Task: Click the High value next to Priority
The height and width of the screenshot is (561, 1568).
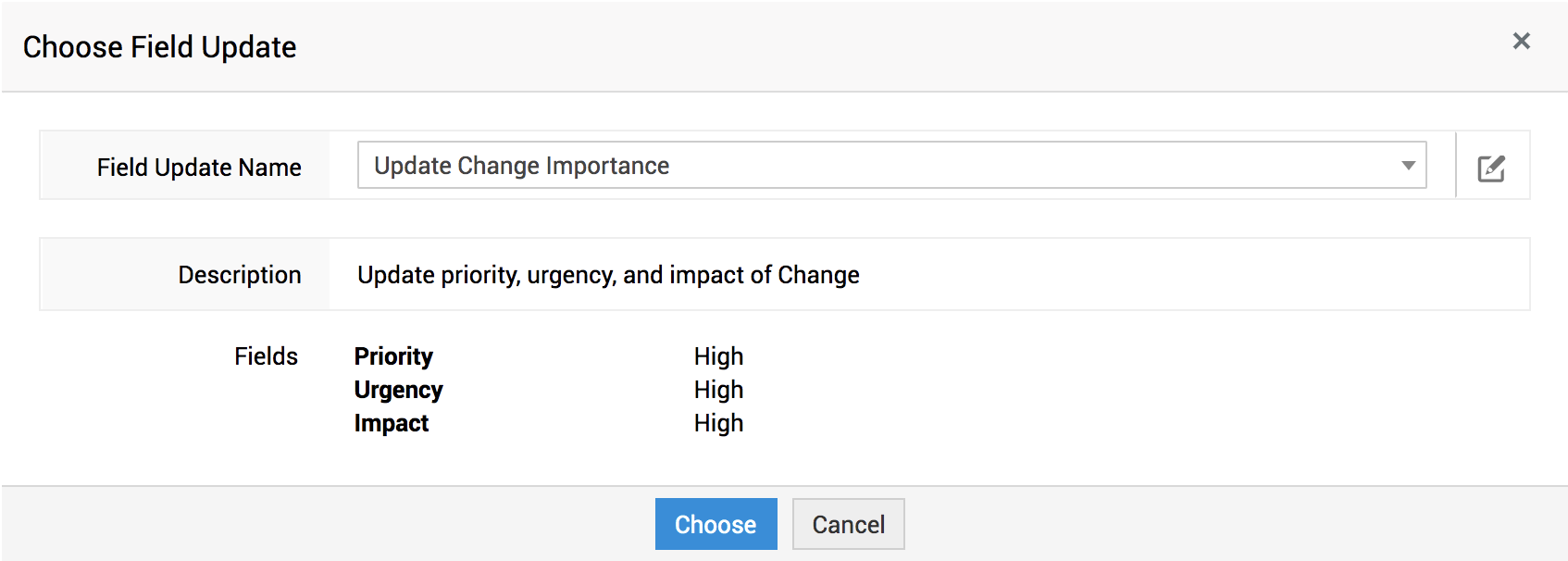Action: click(718, 356)
